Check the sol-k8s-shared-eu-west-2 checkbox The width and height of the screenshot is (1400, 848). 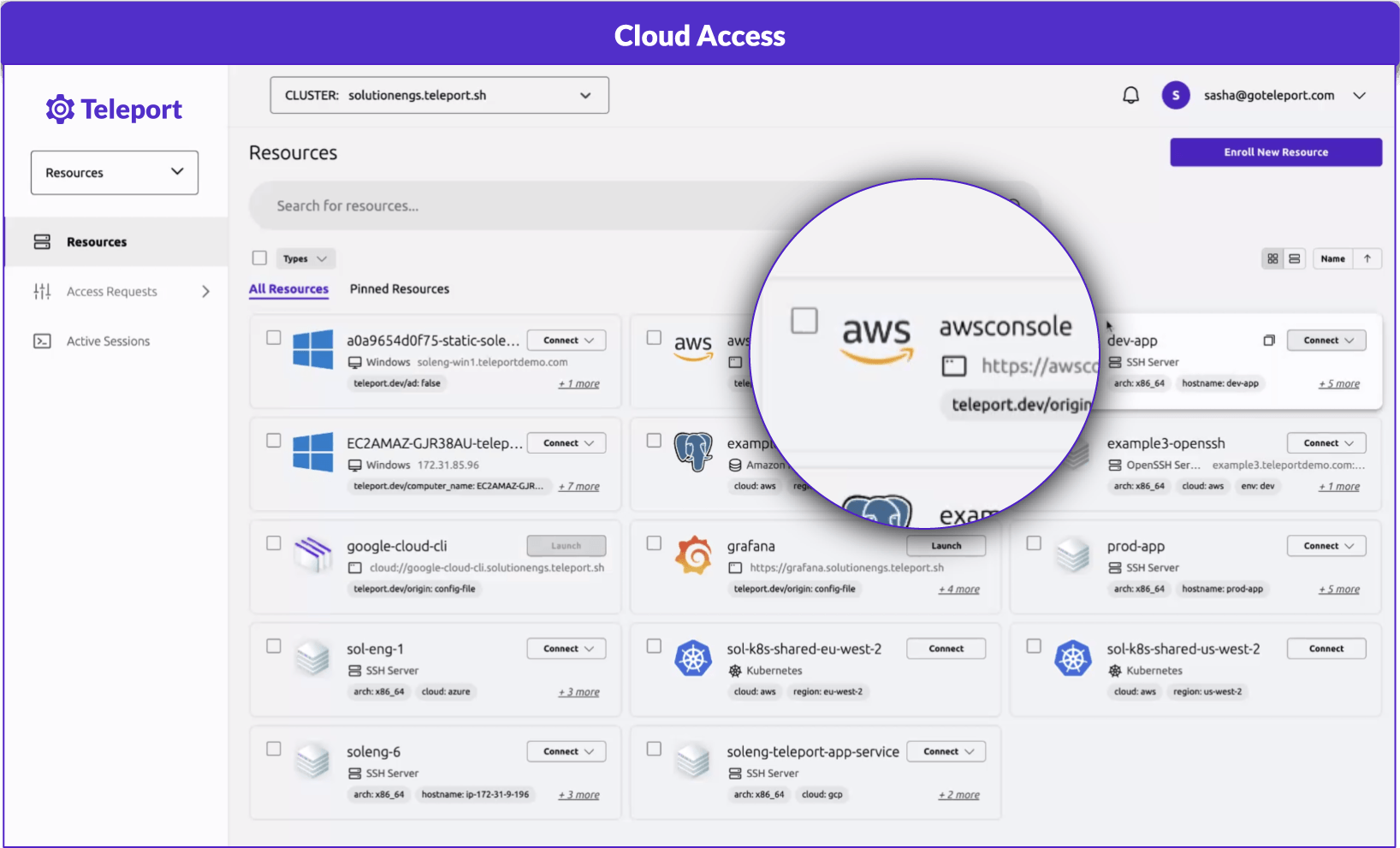[654, 645]
